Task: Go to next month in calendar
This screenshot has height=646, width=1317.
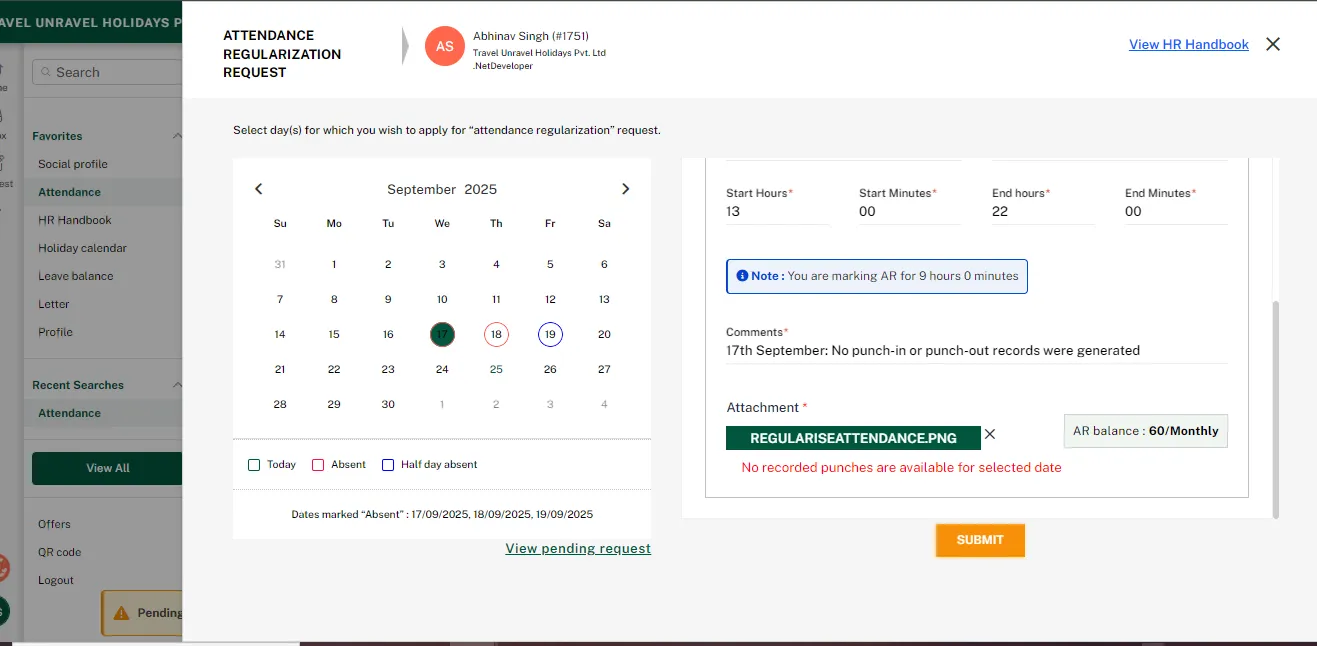Action: click(625, 189)
